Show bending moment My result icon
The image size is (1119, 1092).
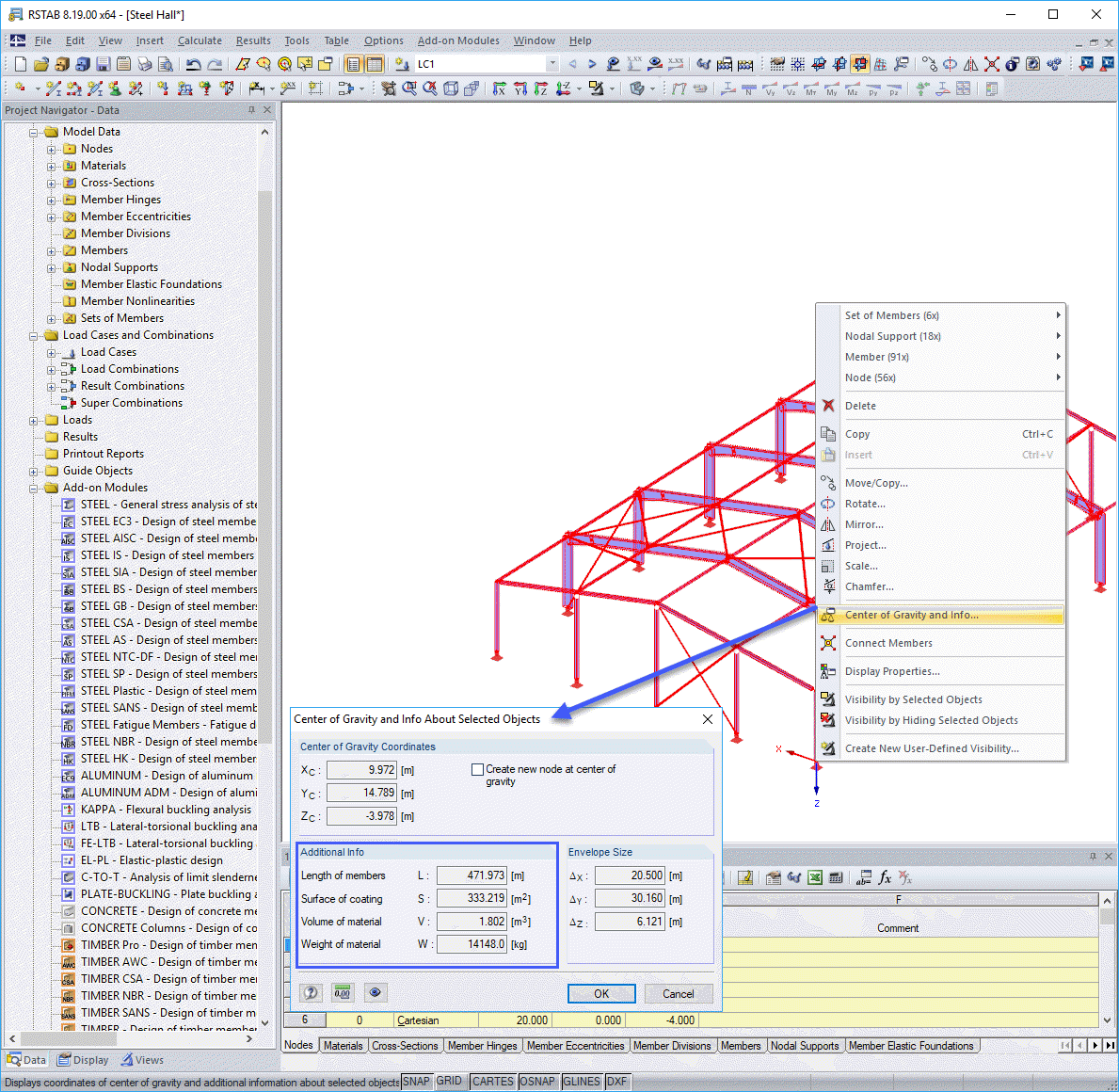(x=831, y=89)
